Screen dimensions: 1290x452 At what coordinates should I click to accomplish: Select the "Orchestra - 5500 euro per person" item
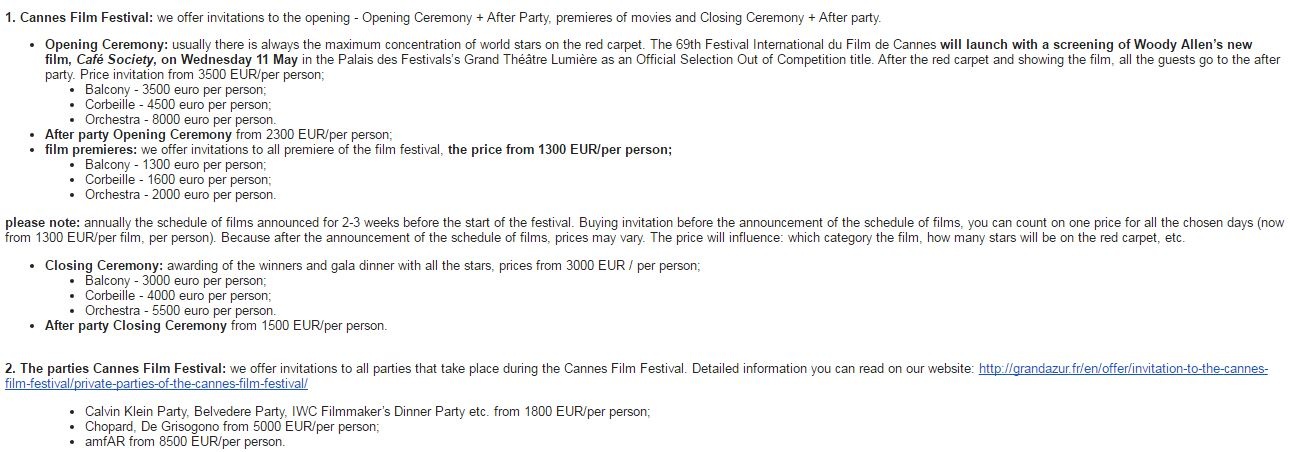point(180,311)
